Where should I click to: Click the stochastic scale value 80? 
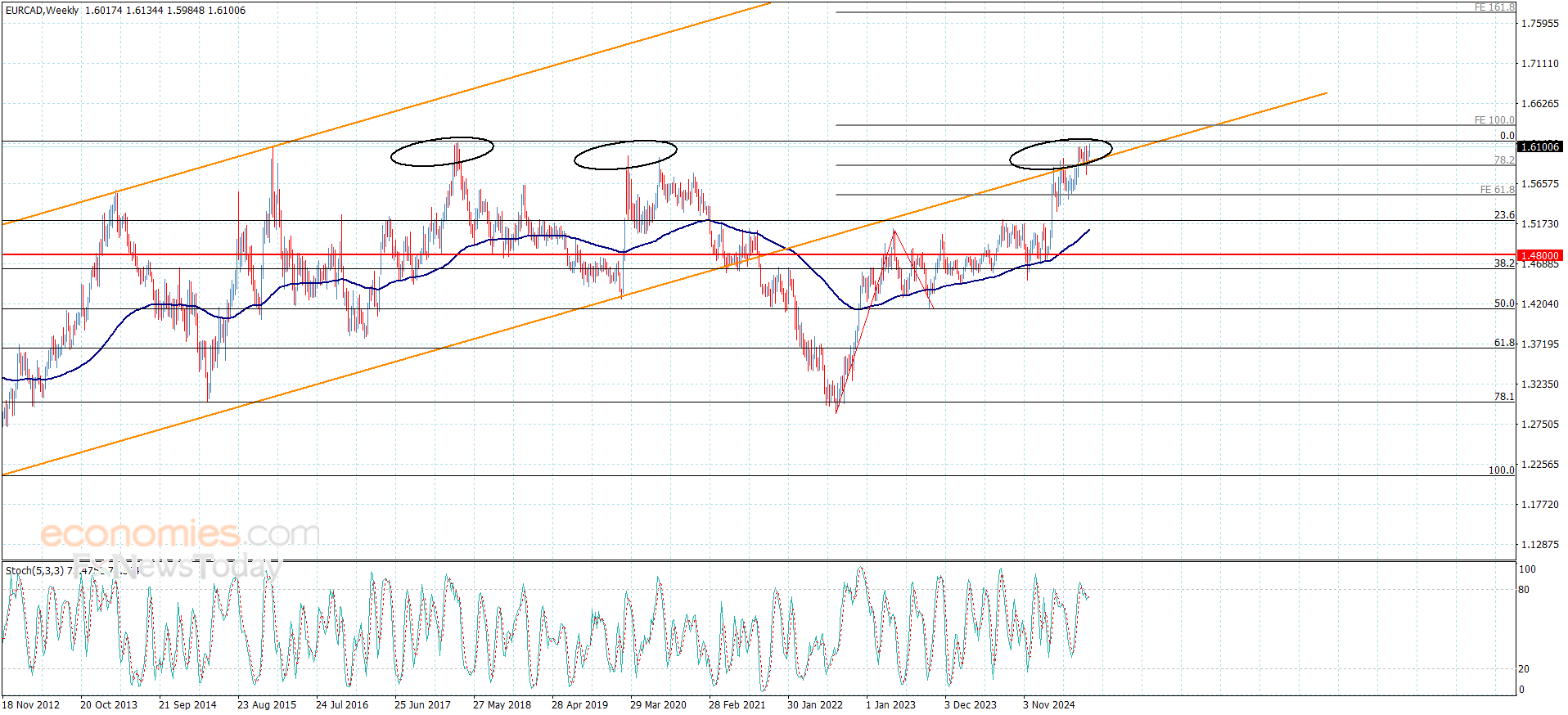pos(1524,590)
